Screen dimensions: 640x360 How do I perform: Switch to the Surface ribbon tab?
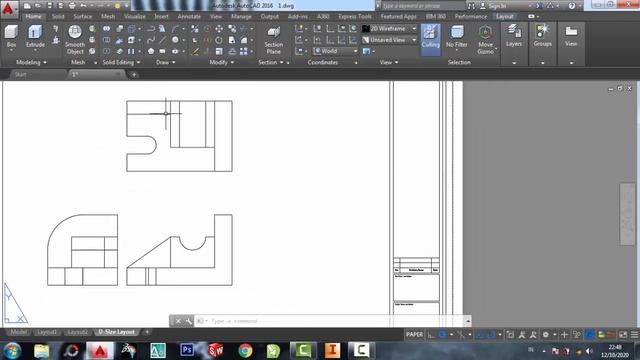[x=83, y=17]
